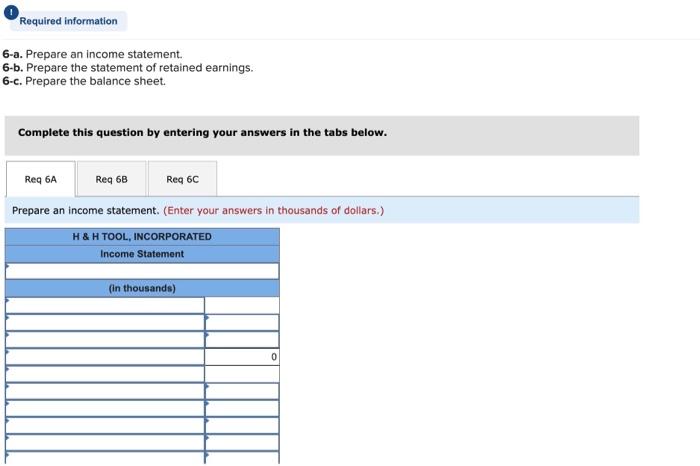The height and width of the screenshot is (466, 700).
Task: Click the amount cell showing 0
Action: click(x=242, y=357)
